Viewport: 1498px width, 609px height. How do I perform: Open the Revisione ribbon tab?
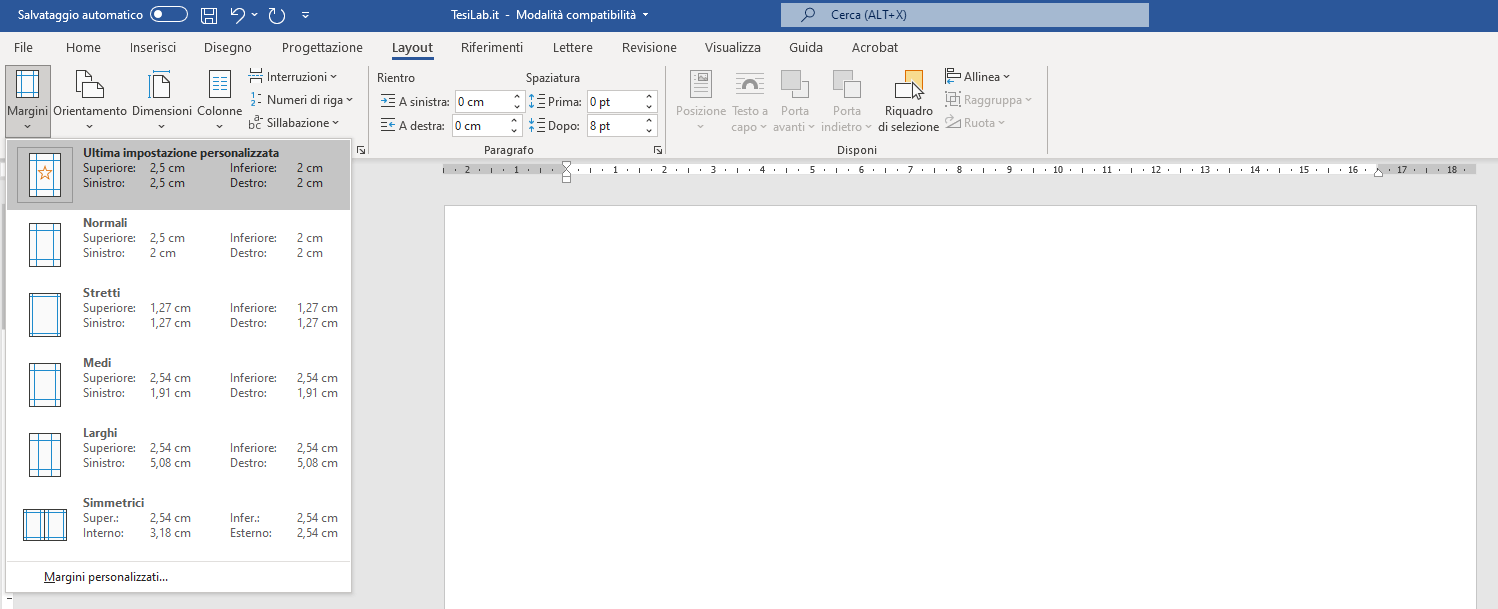648,47
